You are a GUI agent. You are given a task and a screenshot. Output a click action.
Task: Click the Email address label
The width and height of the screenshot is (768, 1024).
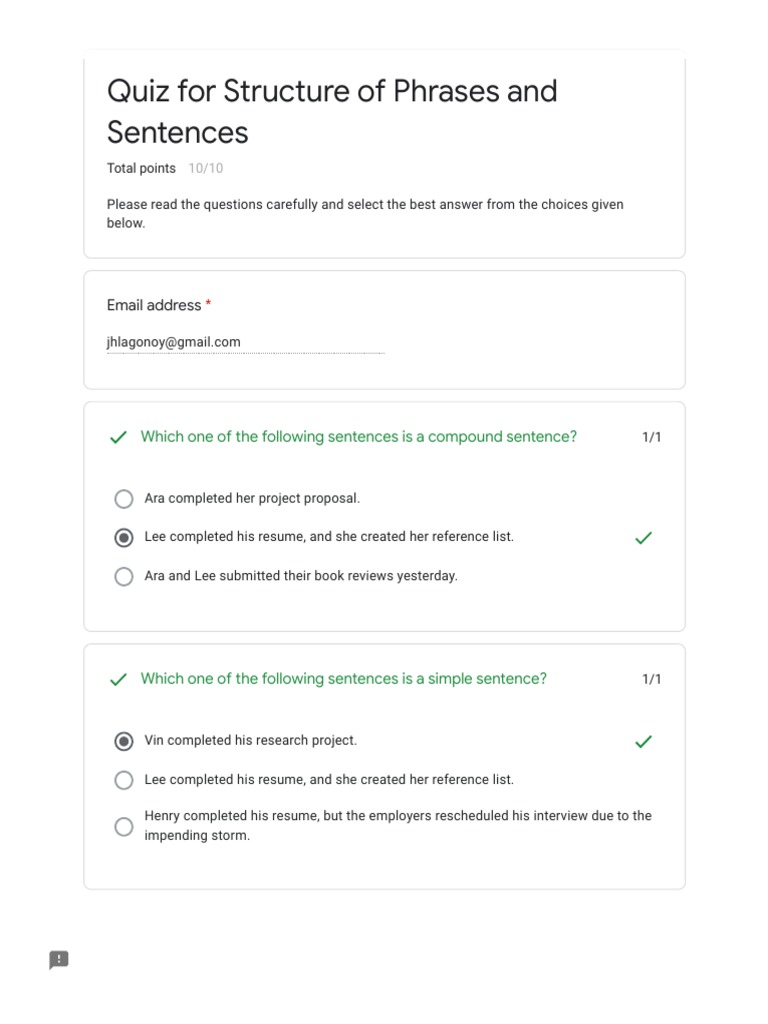tap(154, 305)
